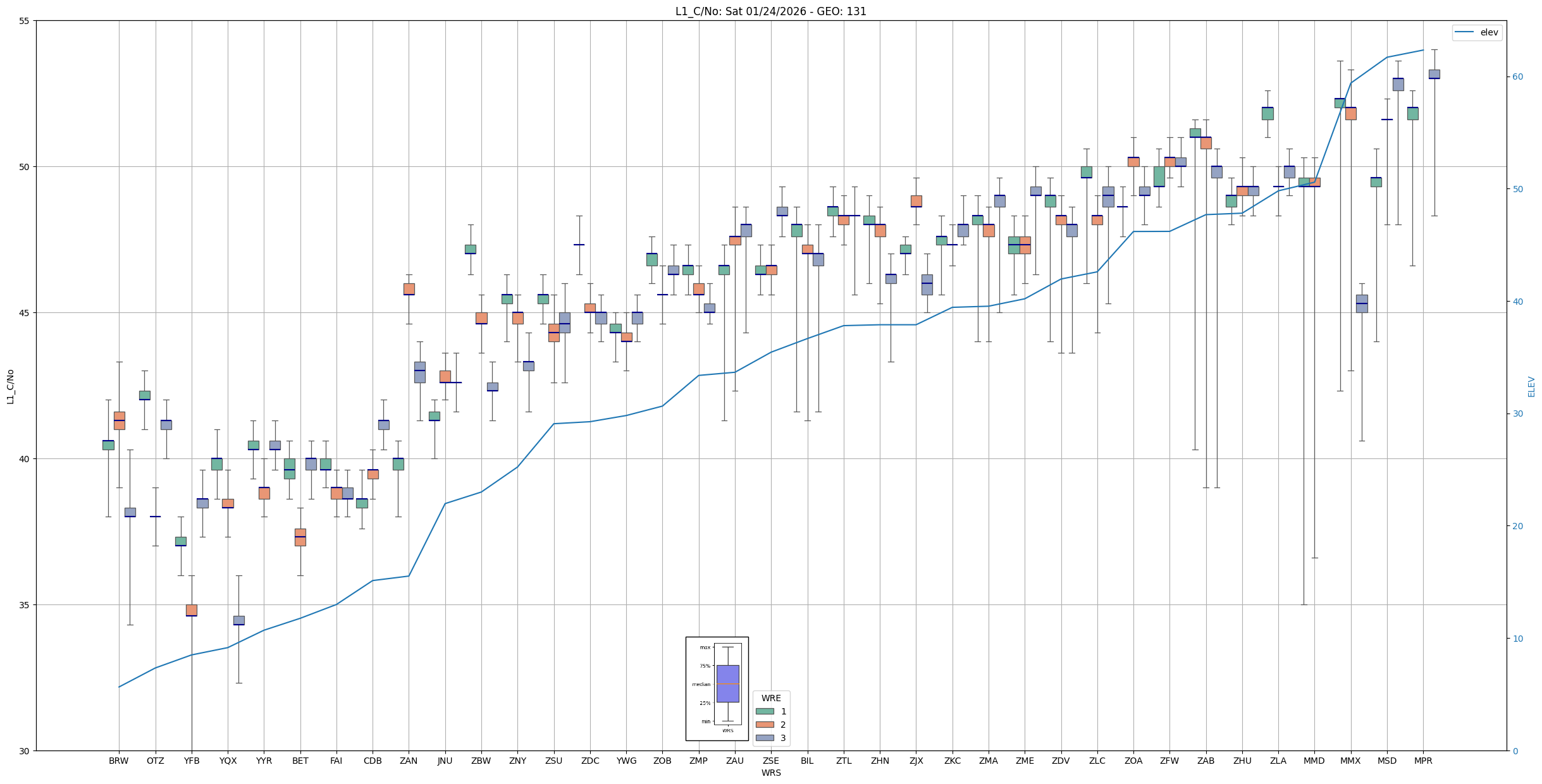Click the WRS x-axis title
The width and height of the screenshot is (1542, 784).
[x=770, y=773]
